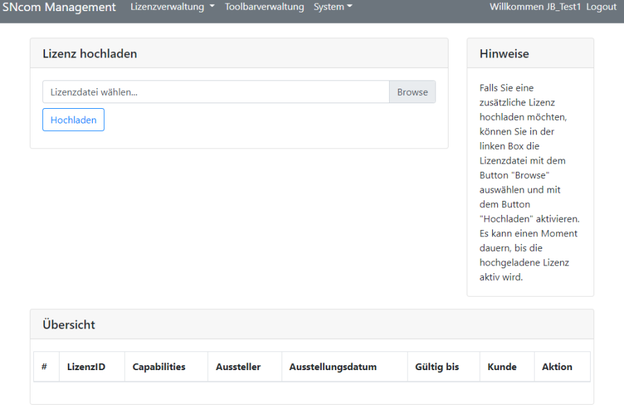Expand the System dropdown menu
Viewport: 624px width, 420px height.
(332, 7)
